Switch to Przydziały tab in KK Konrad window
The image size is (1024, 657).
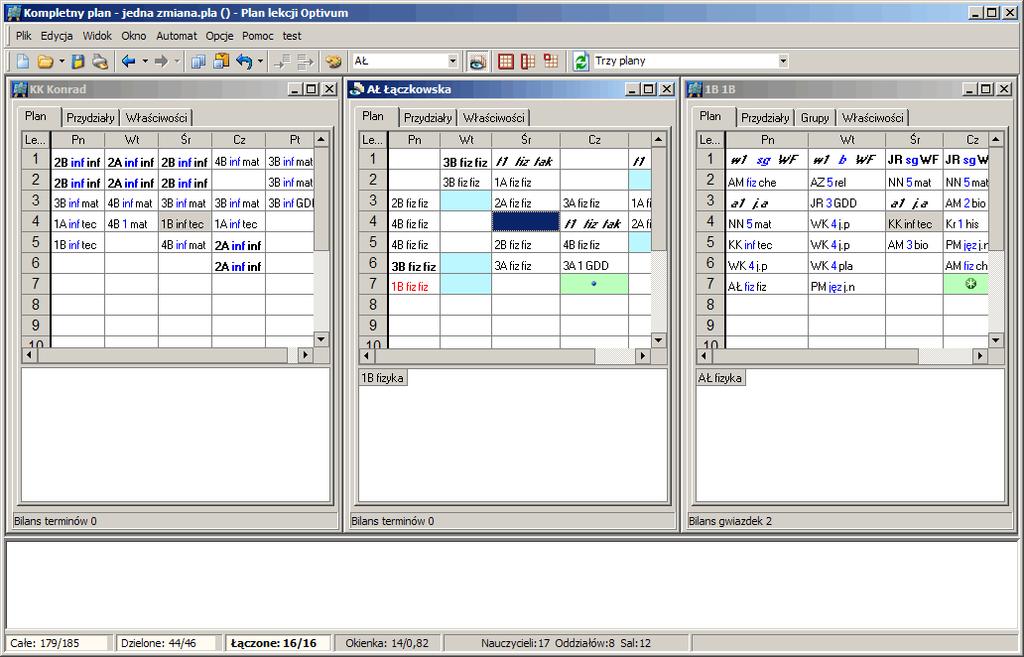pyautogui.click(x=90, y=118)
